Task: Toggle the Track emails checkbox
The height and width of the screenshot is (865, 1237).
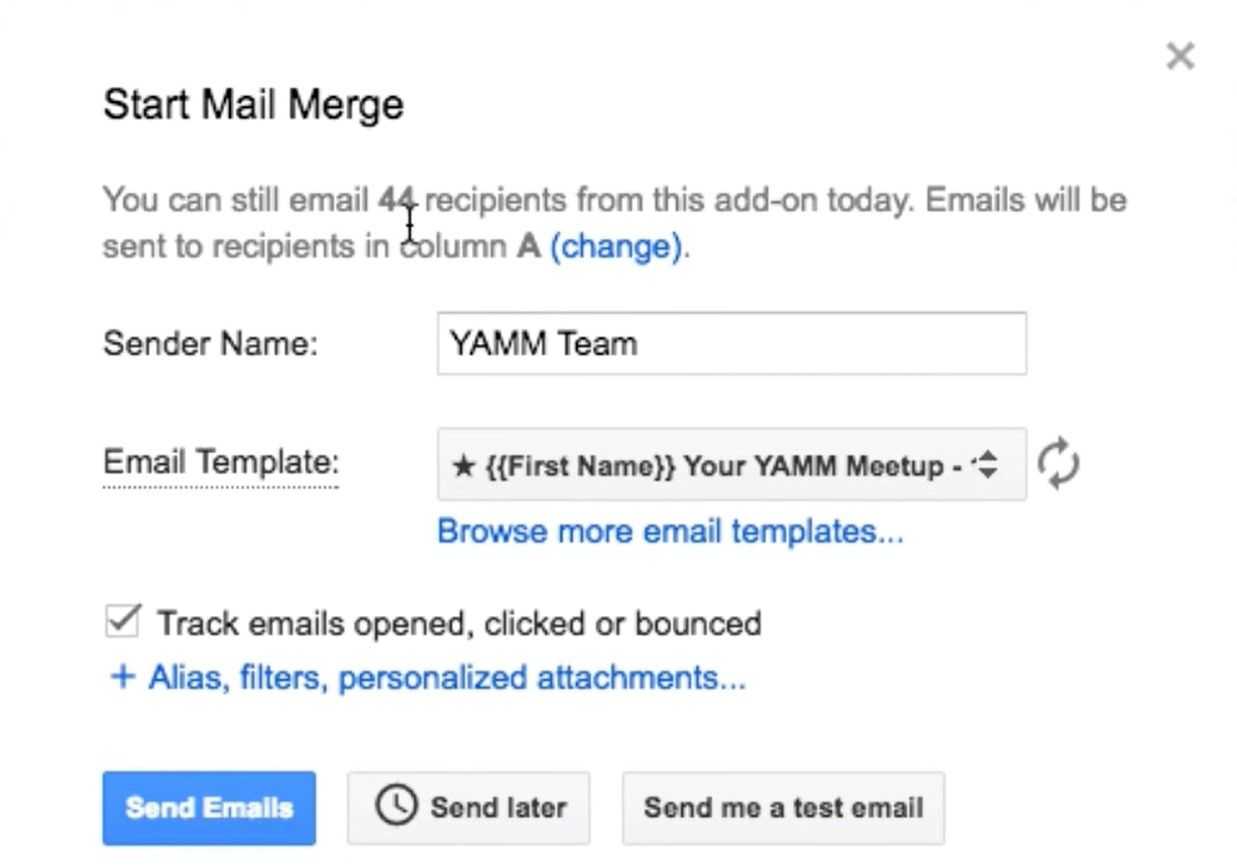Action: tap(122, 621)
